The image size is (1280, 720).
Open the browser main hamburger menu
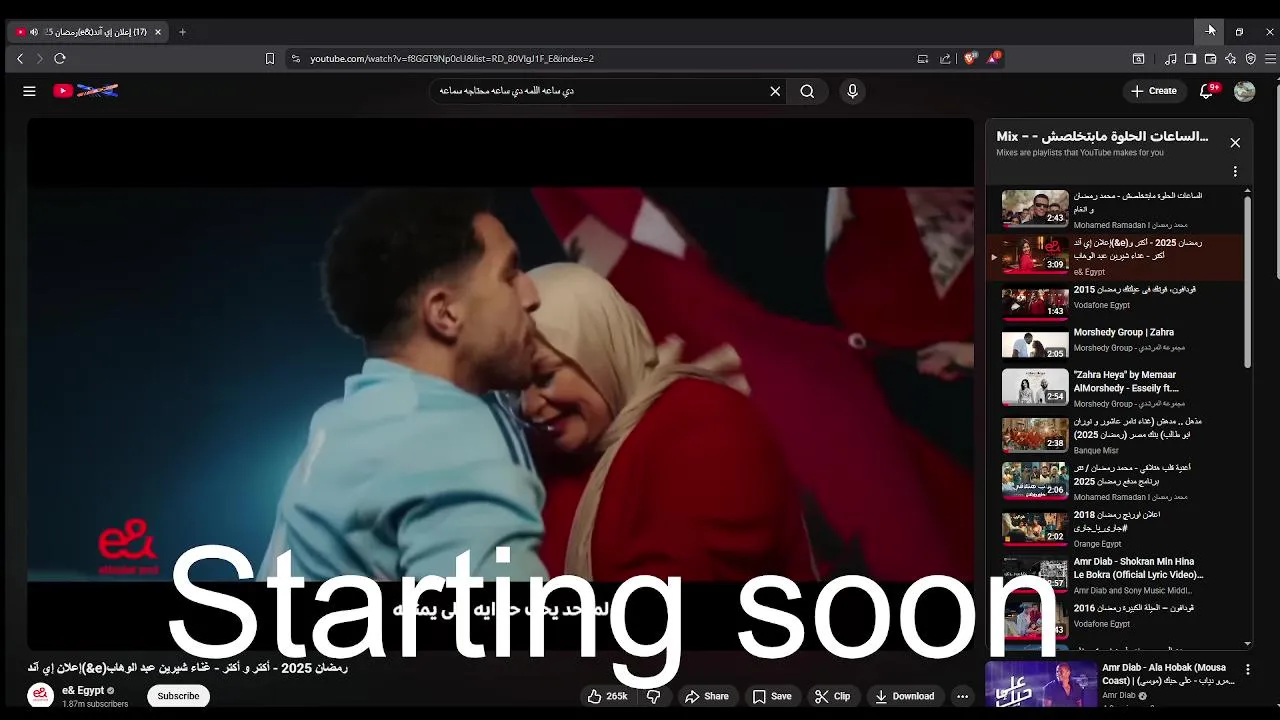(x=1270, y=59)
